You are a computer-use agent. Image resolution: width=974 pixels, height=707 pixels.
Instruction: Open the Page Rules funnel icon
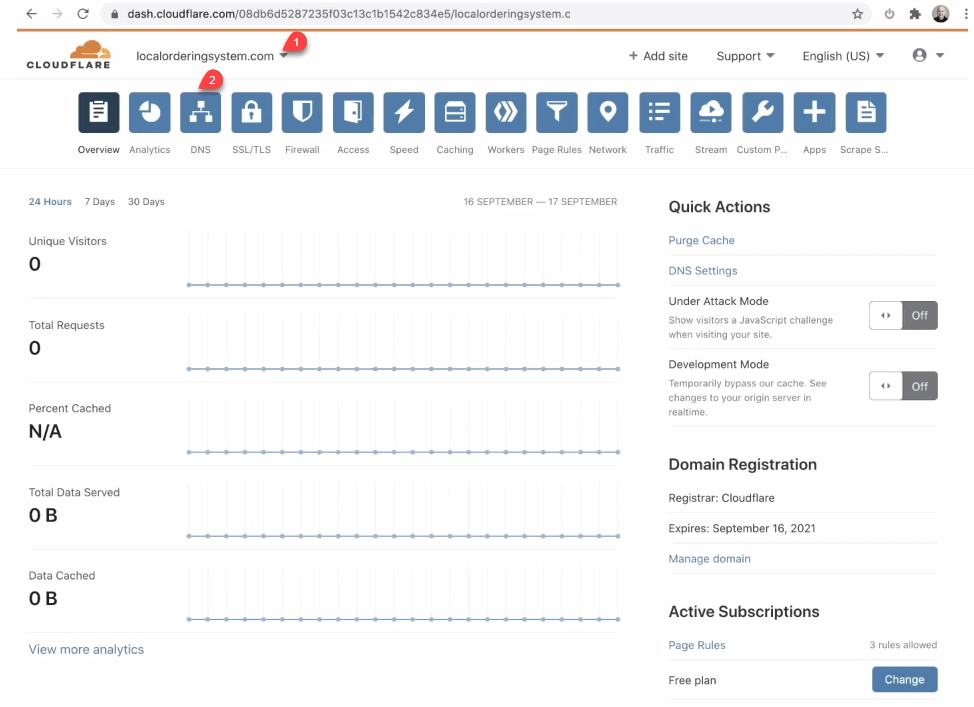pyautogui.click(x=557, y=112)
